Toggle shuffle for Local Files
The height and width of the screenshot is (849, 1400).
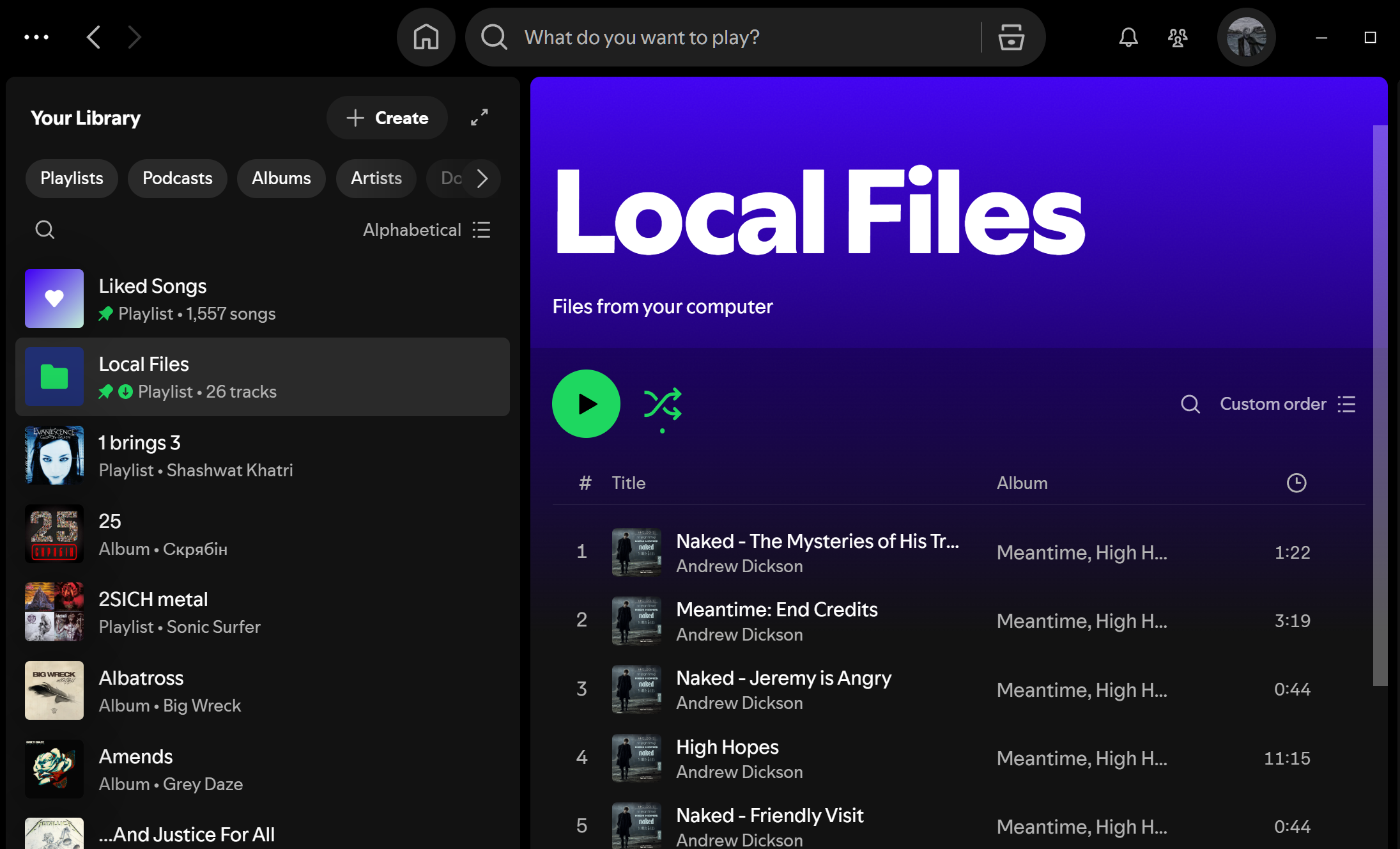(663, 404)
